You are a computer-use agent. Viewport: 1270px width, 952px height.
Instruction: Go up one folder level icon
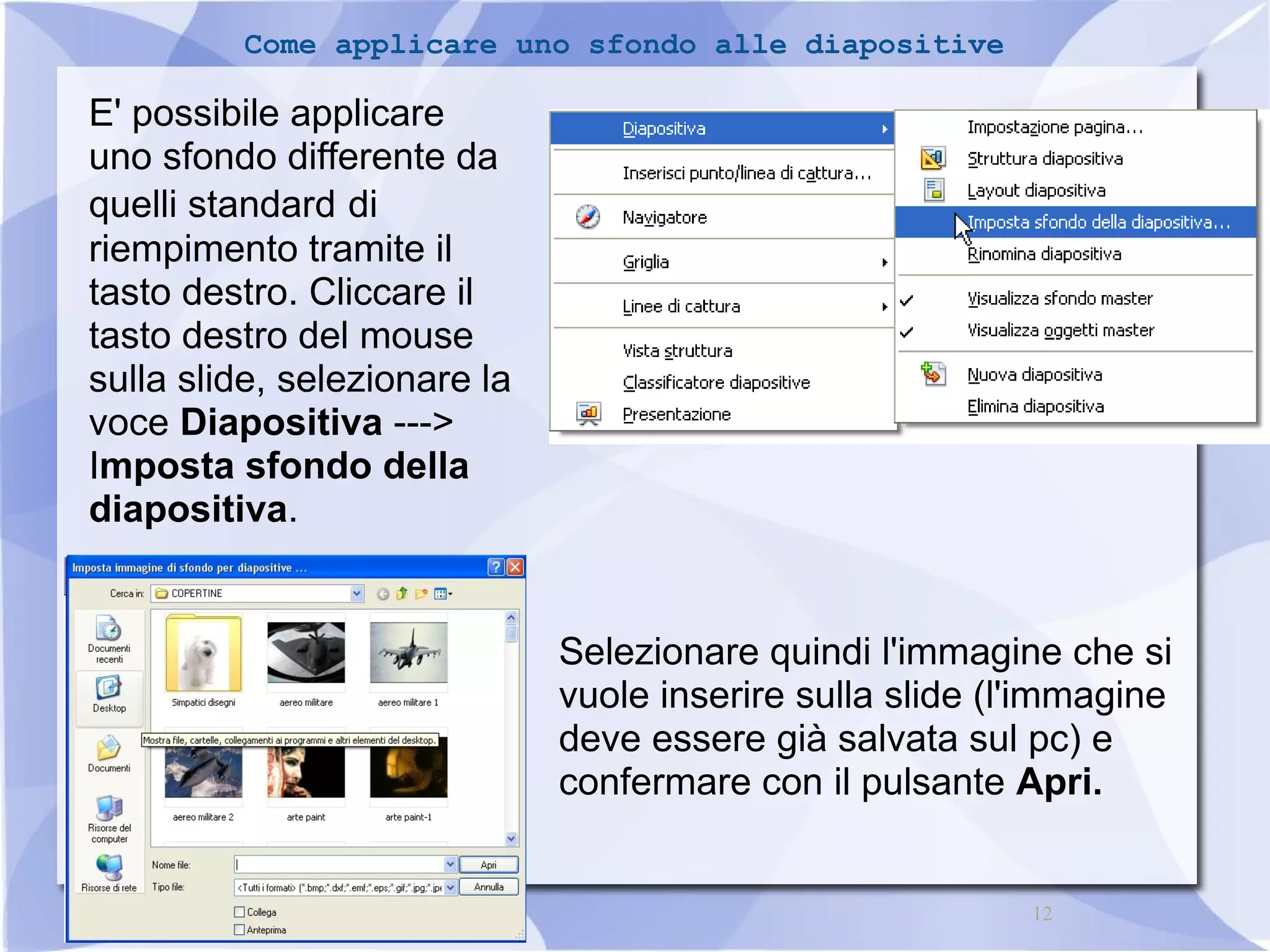click(x=402, y=594)
